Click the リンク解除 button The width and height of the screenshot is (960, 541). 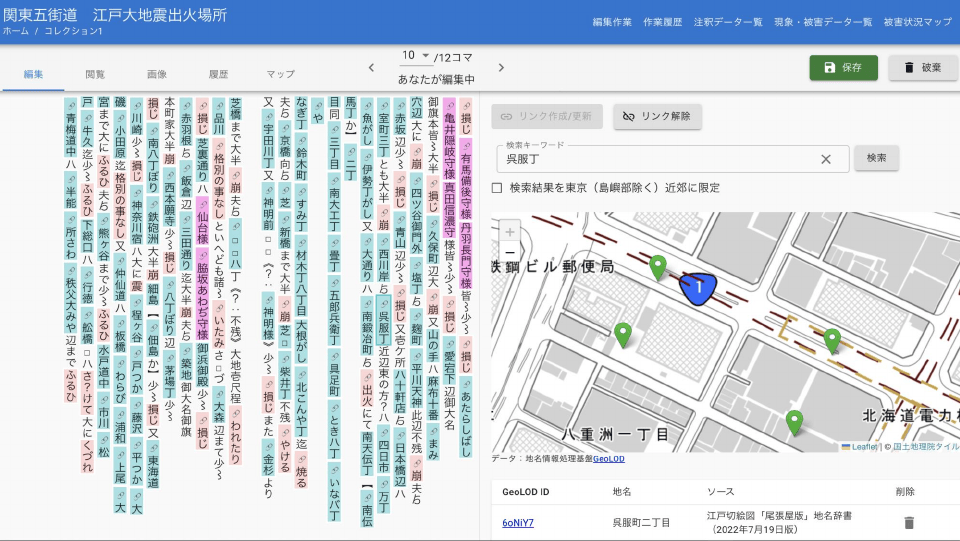(657, 116)
